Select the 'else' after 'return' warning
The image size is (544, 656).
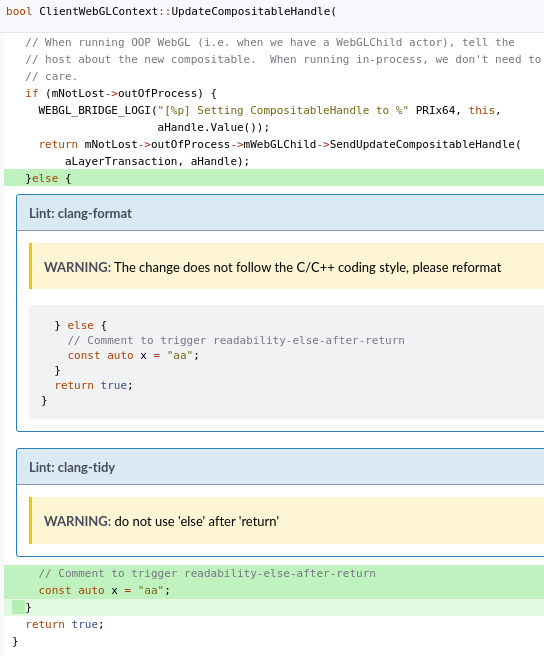162,521
